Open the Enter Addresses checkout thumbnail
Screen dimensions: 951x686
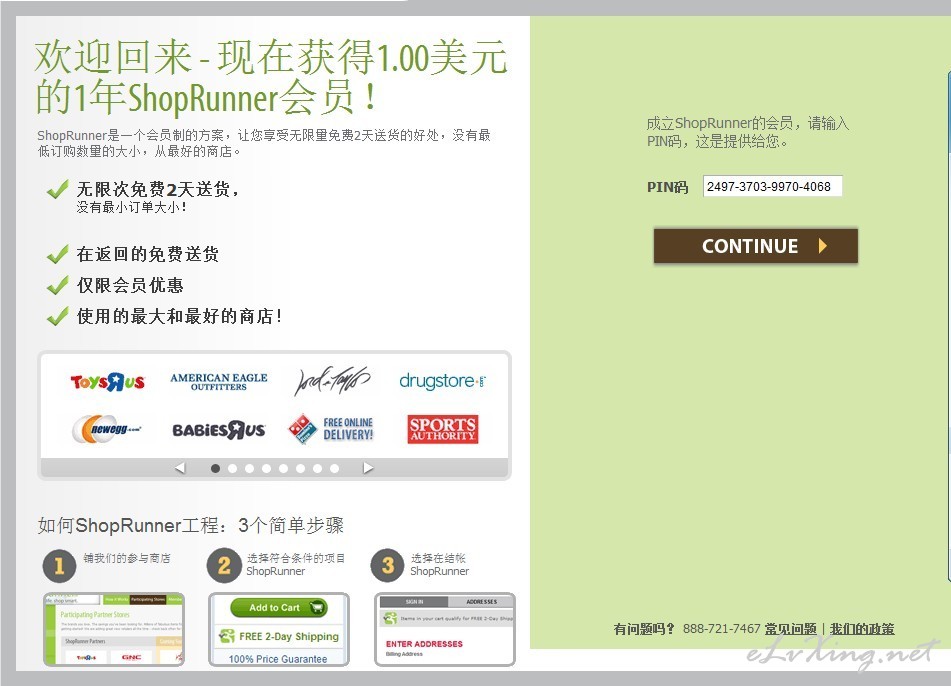pos(445,630)
